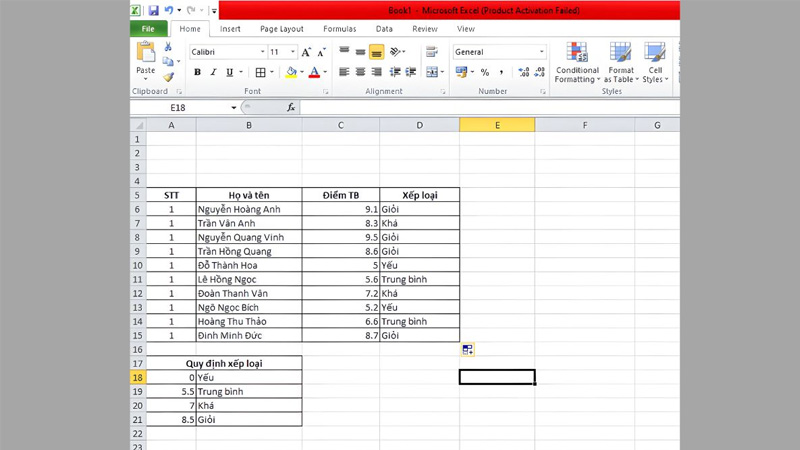Open the General number format dropdown

pos(541,52)
